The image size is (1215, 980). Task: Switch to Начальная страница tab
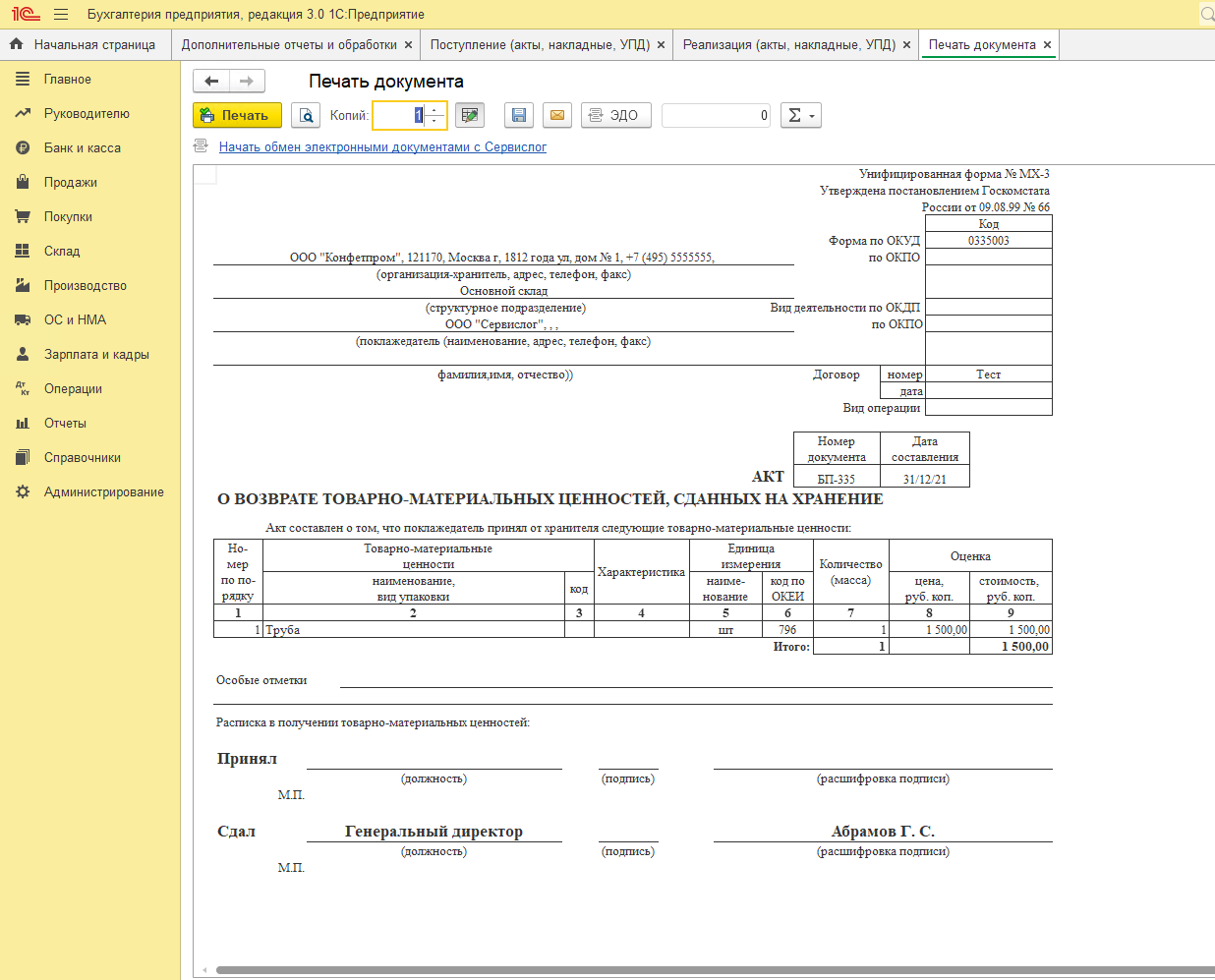pyautogui.click(x=86, y=44)
